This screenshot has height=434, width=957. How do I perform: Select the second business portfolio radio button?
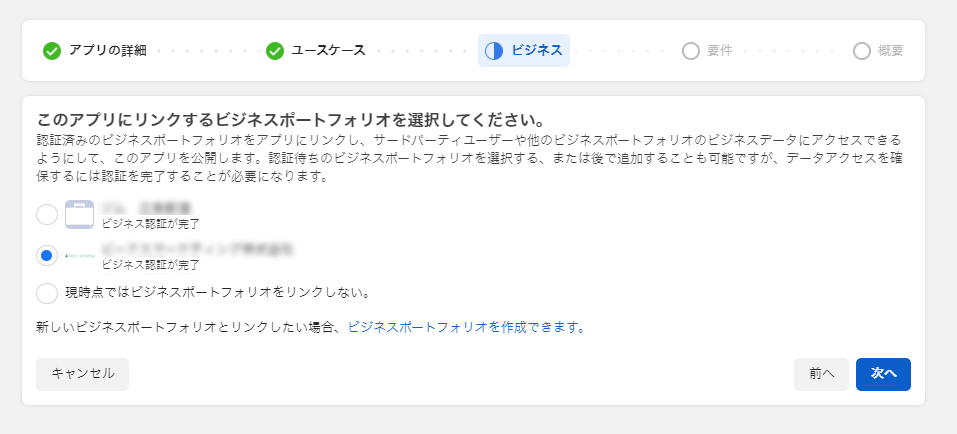point(47,255)
